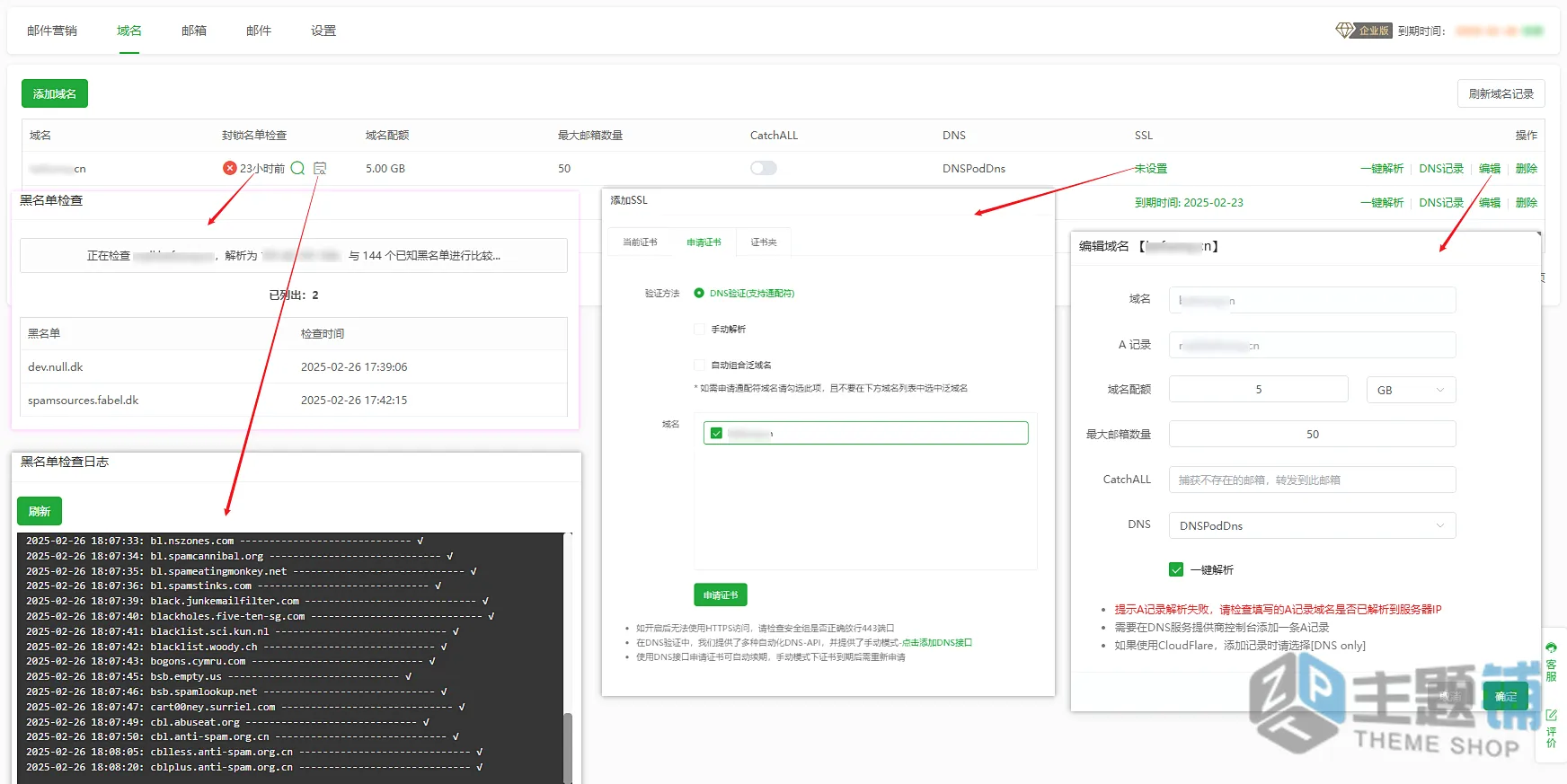This screenshot has height=784, width=1567.
Task: Click DNS记录 in the first domain row
Action: tap(1441, 168)
